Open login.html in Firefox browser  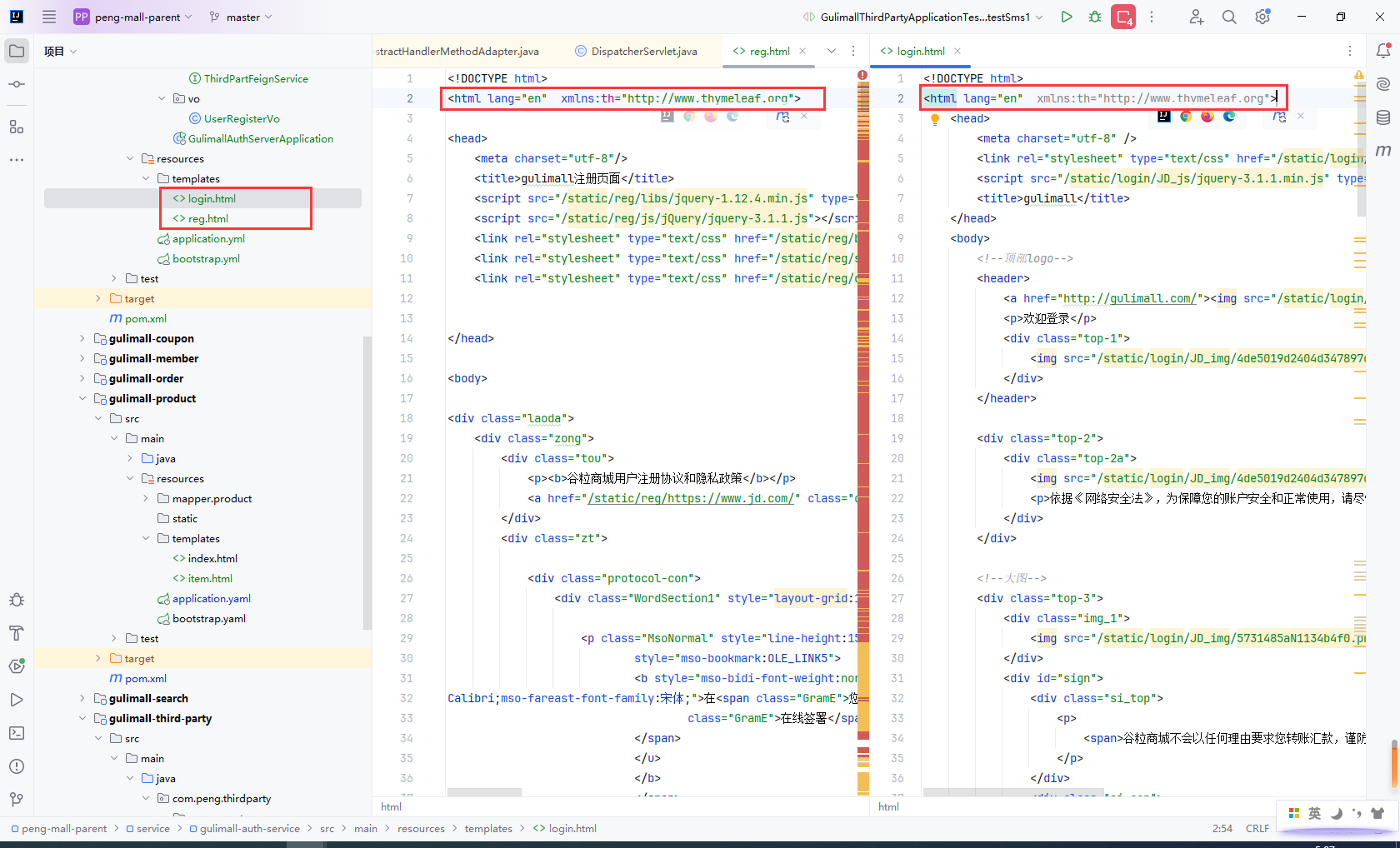(x=1207, y=117)
